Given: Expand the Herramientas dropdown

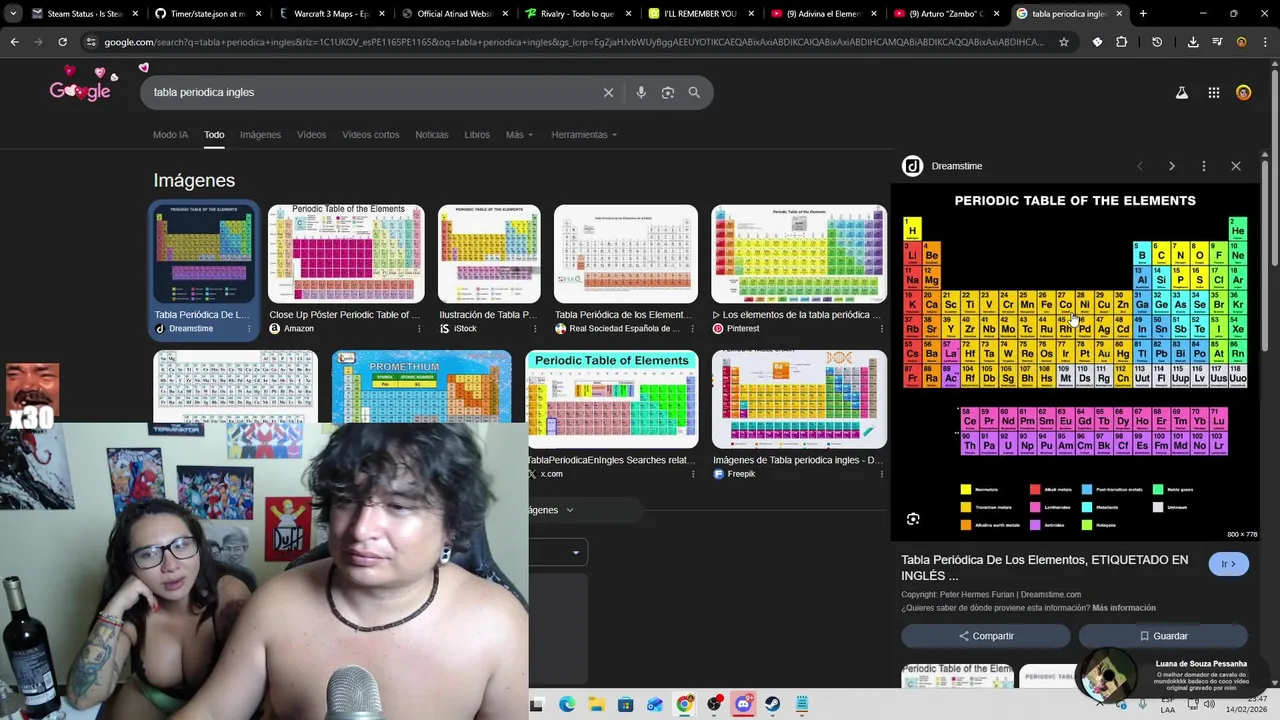Looking at the screenshot, I should [584, 135].
